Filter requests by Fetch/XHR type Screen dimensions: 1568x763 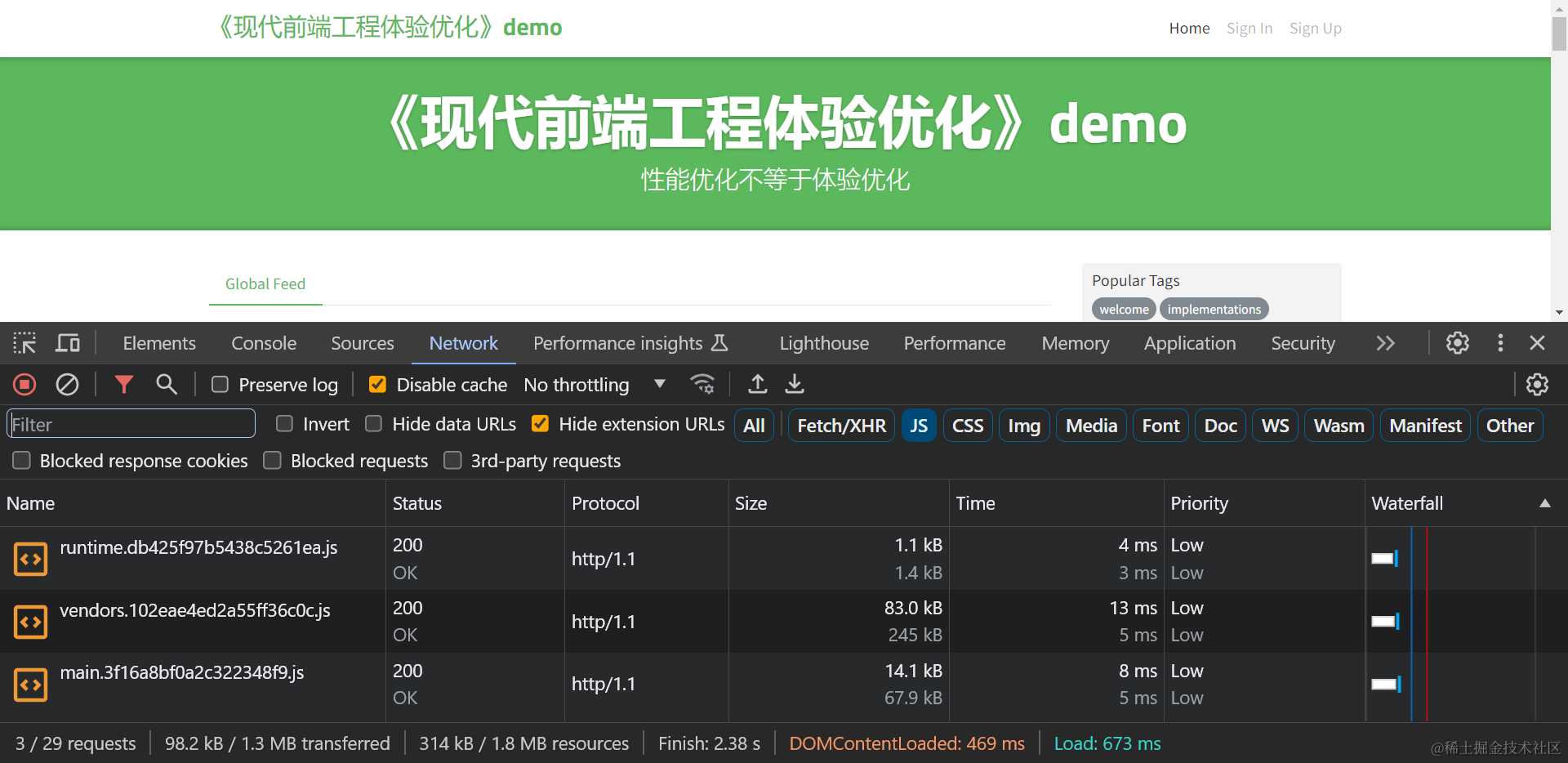tap(841, 426)
